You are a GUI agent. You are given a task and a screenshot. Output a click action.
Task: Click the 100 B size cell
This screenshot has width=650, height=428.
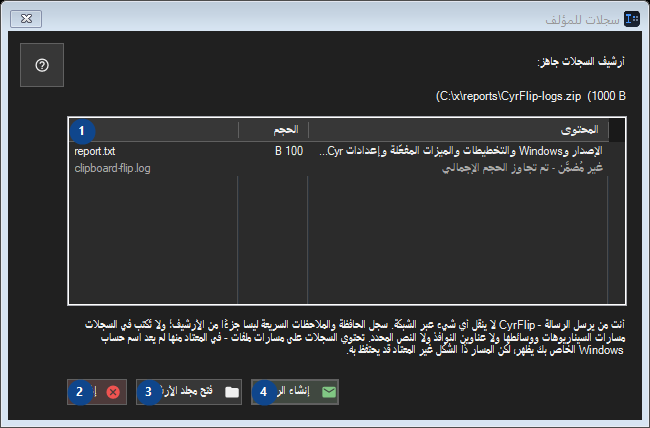(289, 151)
